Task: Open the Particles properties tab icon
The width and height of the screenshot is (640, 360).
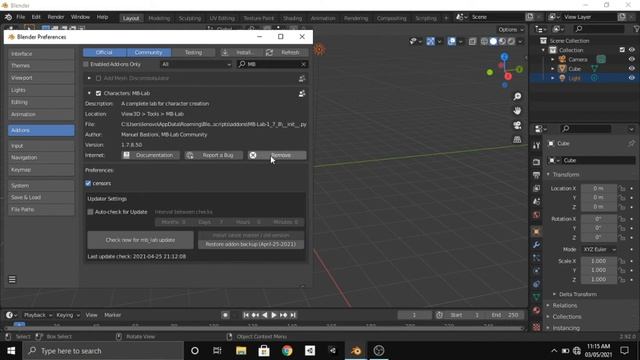Action: [536, 258]
